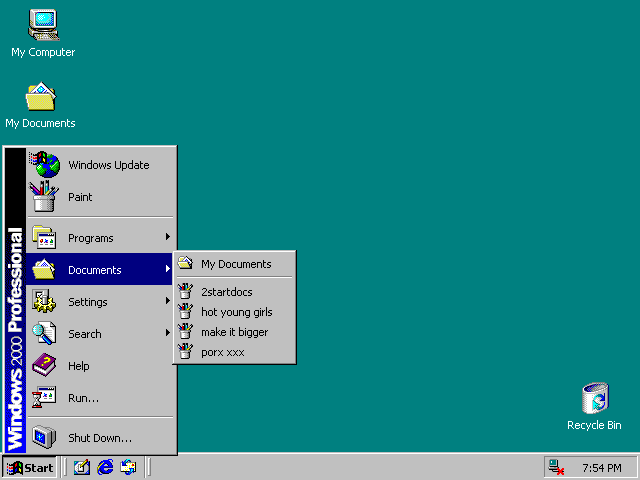Click the paint icon beside make it bigger

(185, 331)
